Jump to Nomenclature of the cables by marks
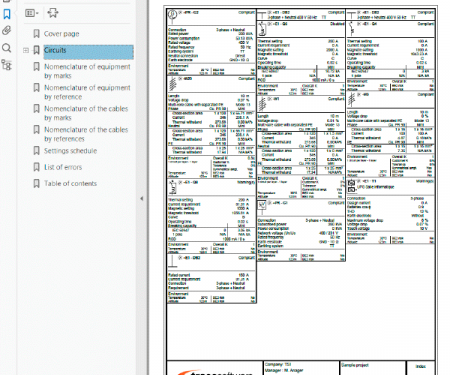The width and height of the screenshot is (450, 375). click(86, 113)
